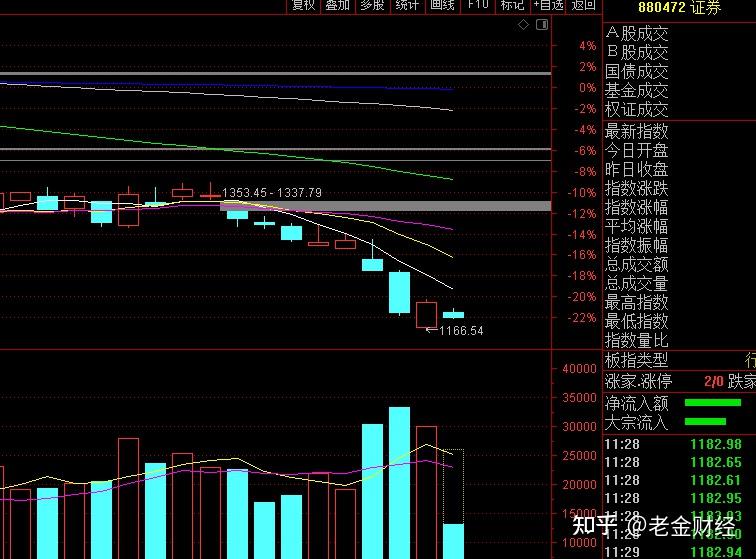This screenshot has width=756, height=559.
Task: Click the 权证成交 row
Action: [x=636, y=109]
